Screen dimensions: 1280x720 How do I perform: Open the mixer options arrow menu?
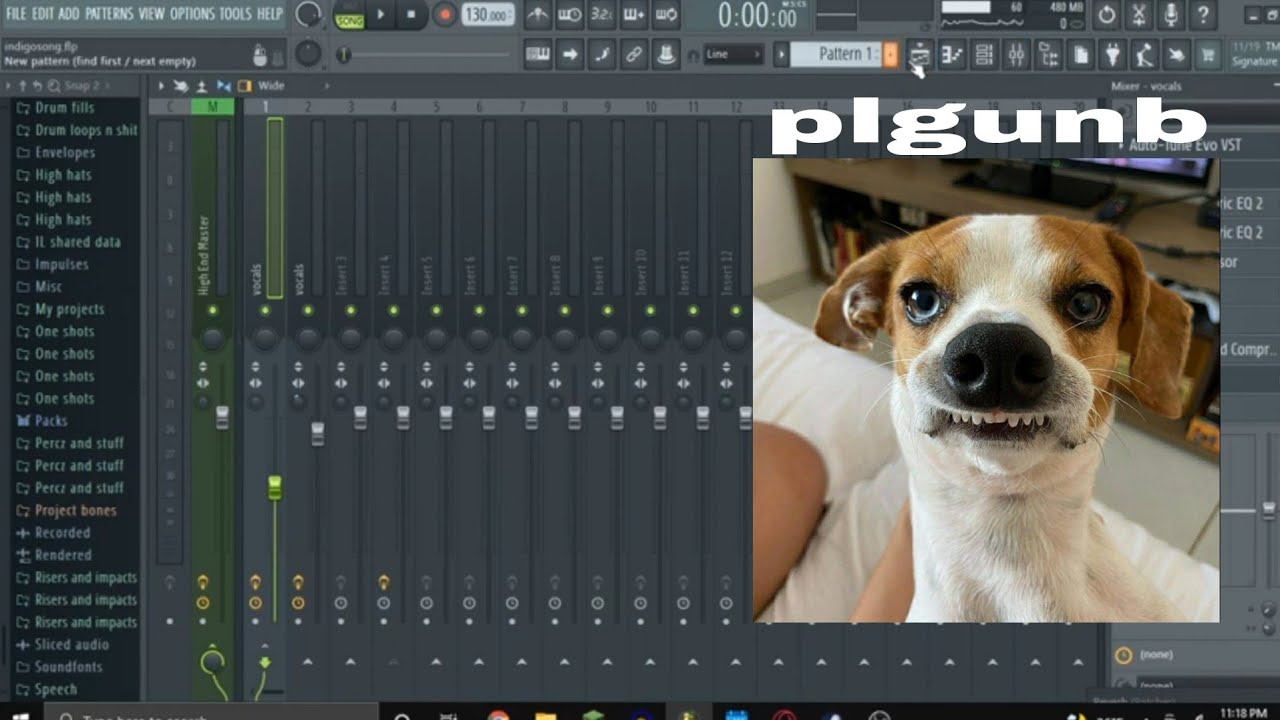point(162,86)
